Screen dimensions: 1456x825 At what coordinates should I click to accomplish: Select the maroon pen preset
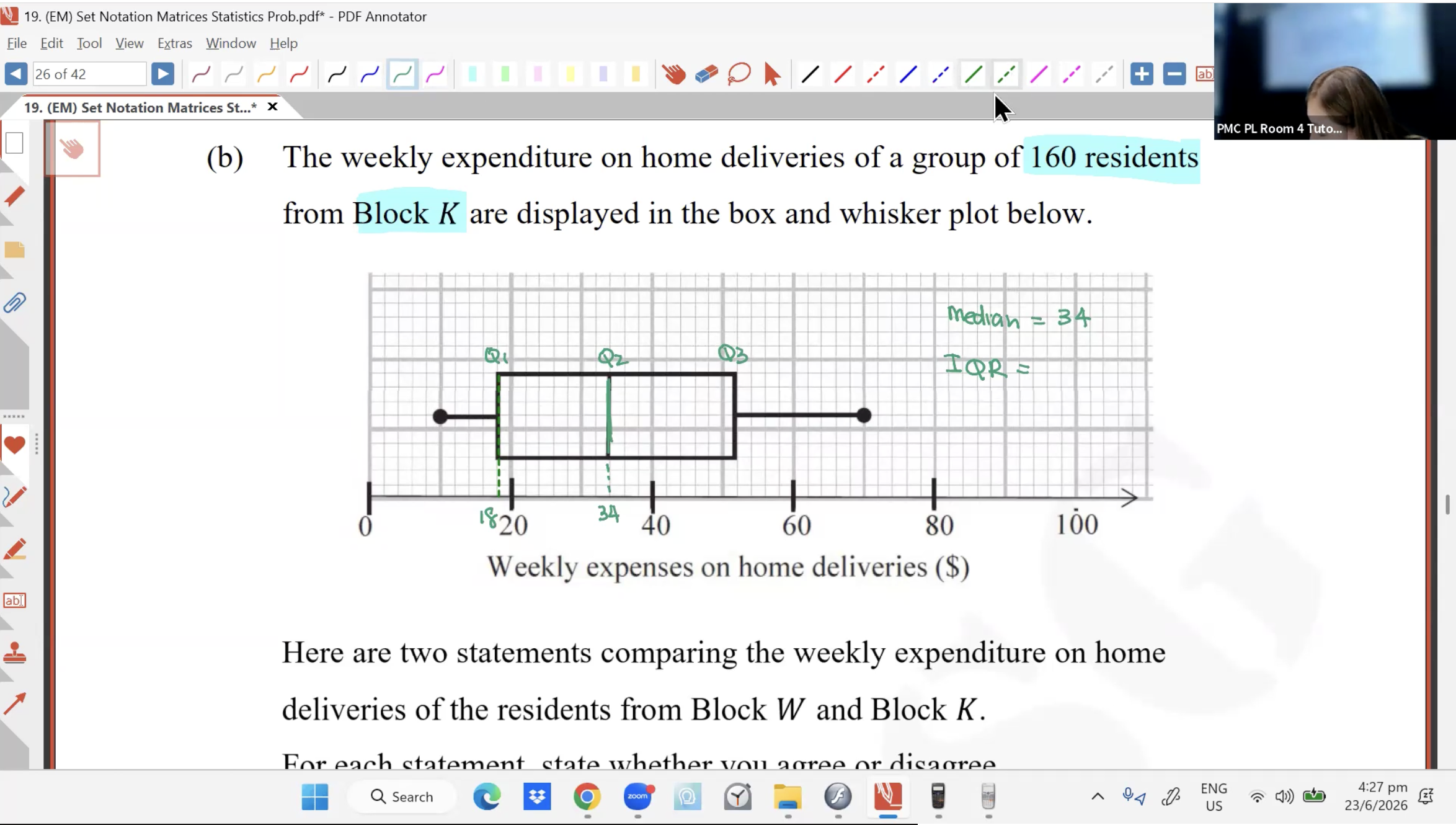201,74
